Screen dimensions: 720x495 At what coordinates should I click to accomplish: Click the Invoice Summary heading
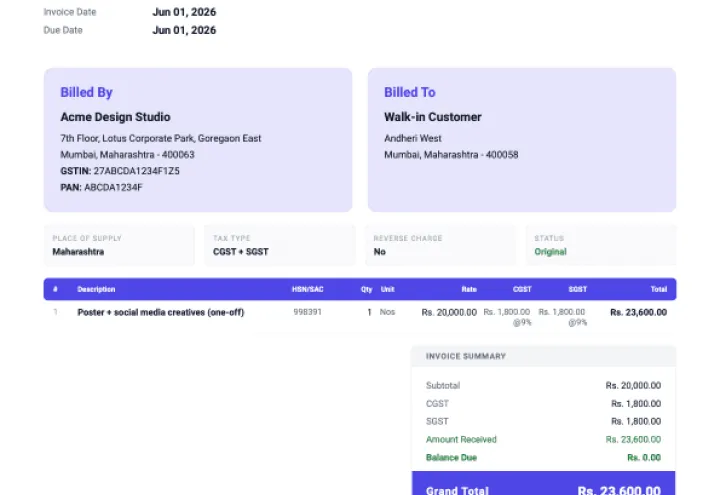[466, 356]
